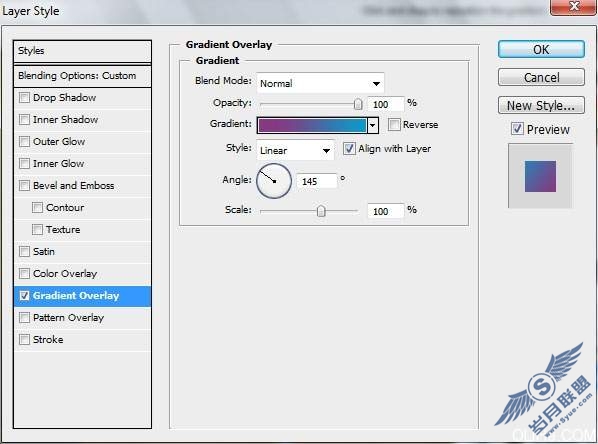Enable the Reverse checkbox
This screenshot has height=444, width=598.
coord(394,124)
